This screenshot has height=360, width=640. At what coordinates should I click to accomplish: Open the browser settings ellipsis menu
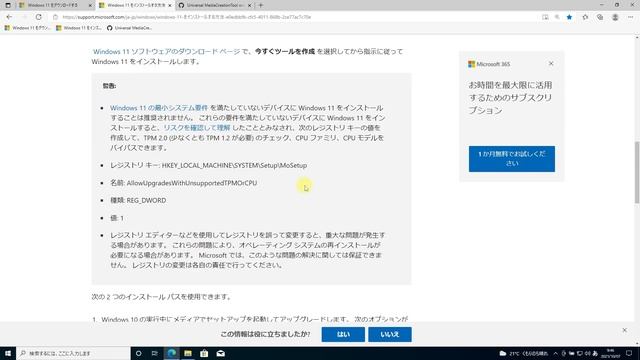[630, 17]
